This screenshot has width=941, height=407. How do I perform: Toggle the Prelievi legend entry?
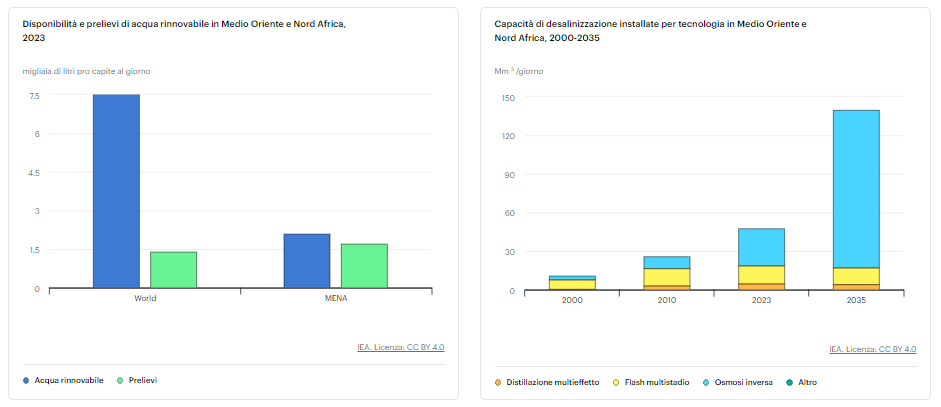(142, 381)
